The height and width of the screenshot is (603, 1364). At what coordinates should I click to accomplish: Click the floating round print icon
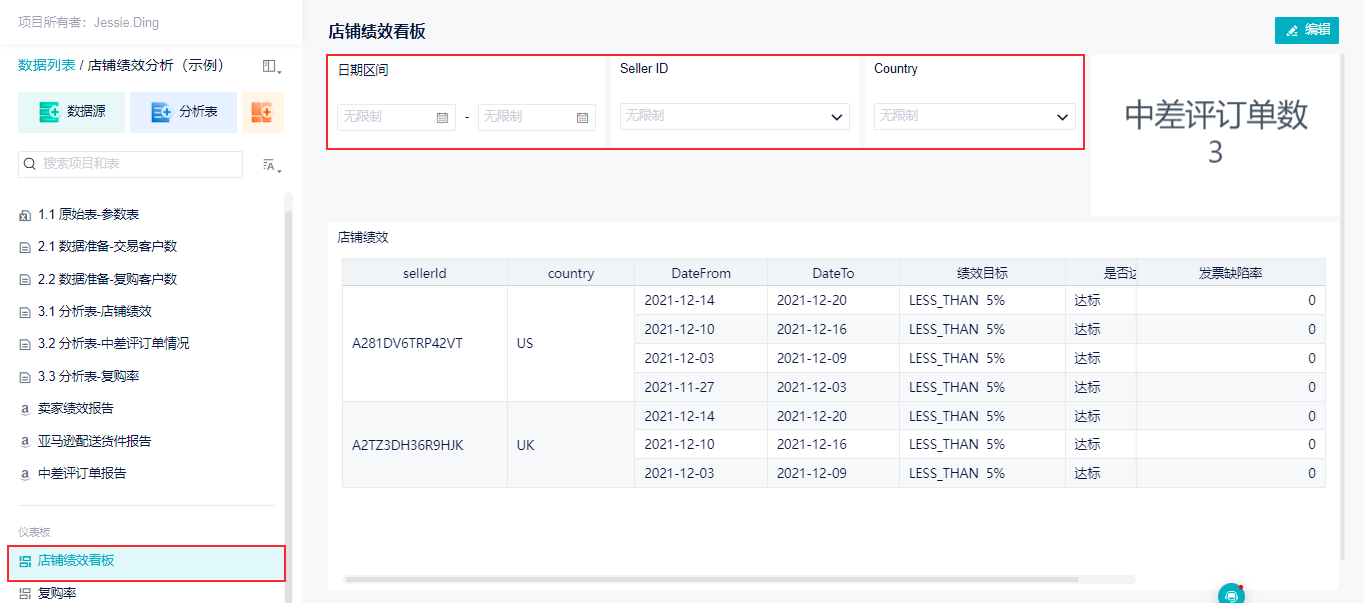pos(1231,595)
